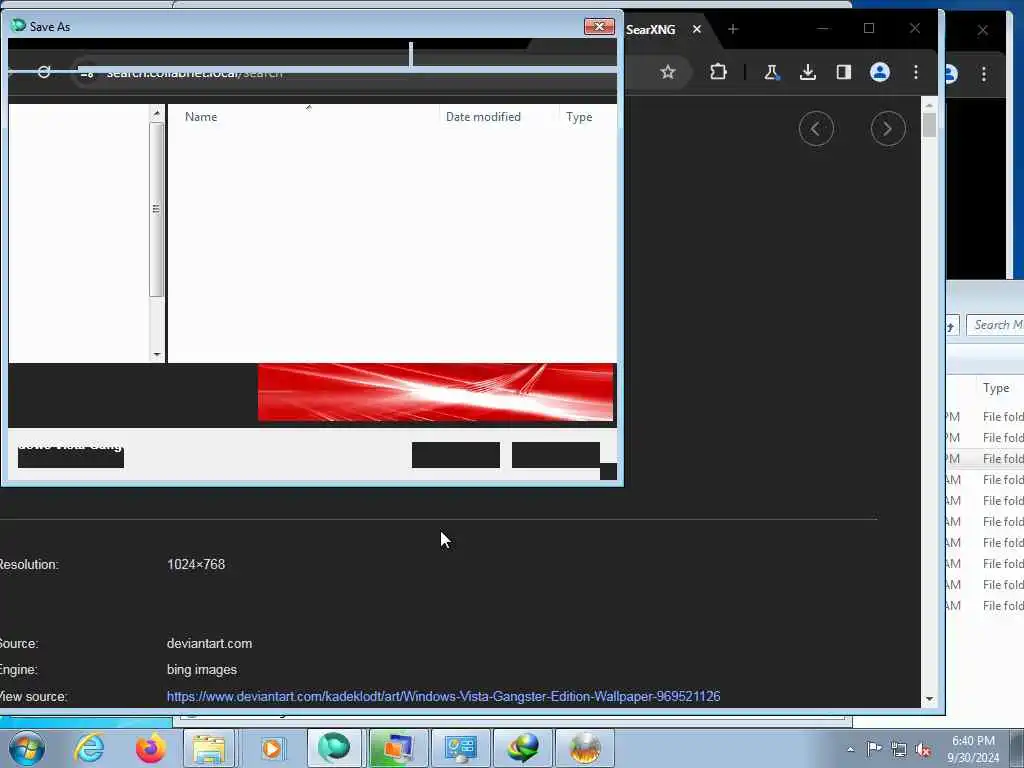The image size is (1024, 768).
Task: Open three-dot menu of the background browser window
Action: point(984,74)
